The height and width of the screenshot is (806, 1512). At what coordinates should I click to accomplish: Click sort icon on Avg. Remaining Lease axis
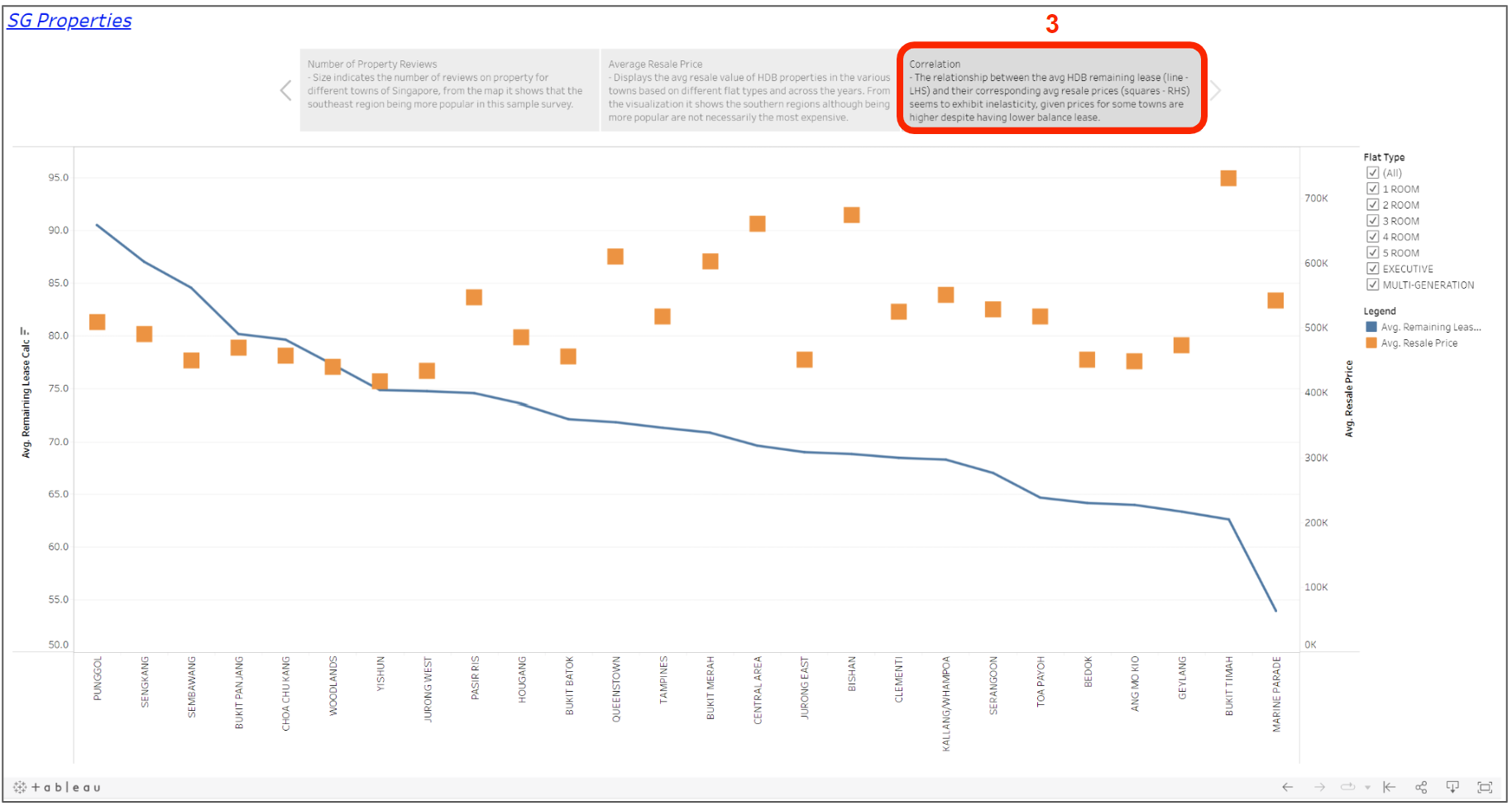tap(25, 330)
